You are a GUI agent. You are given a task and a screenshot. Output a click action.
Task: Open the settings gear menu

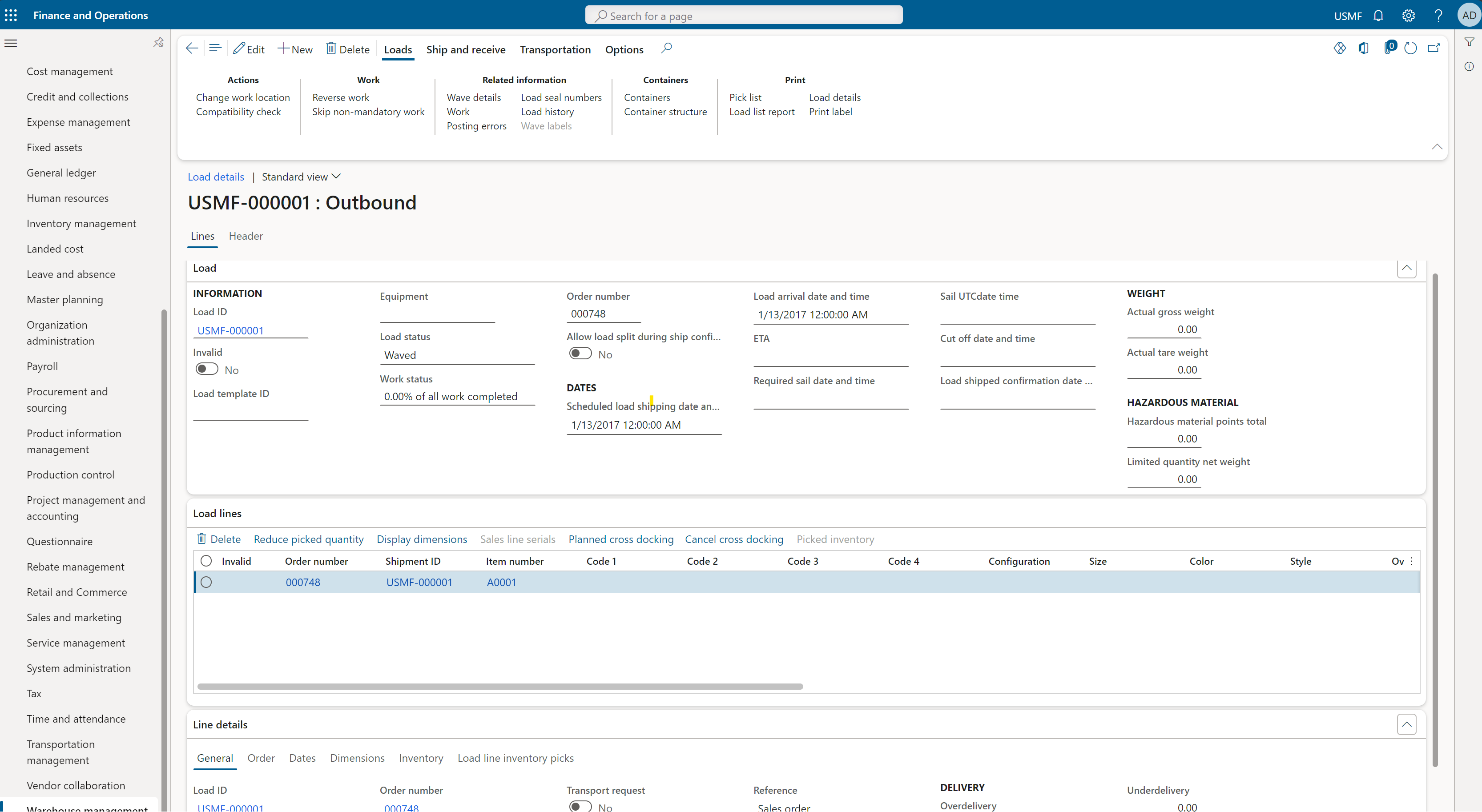pyautogui.click(x=1408, y=16)
